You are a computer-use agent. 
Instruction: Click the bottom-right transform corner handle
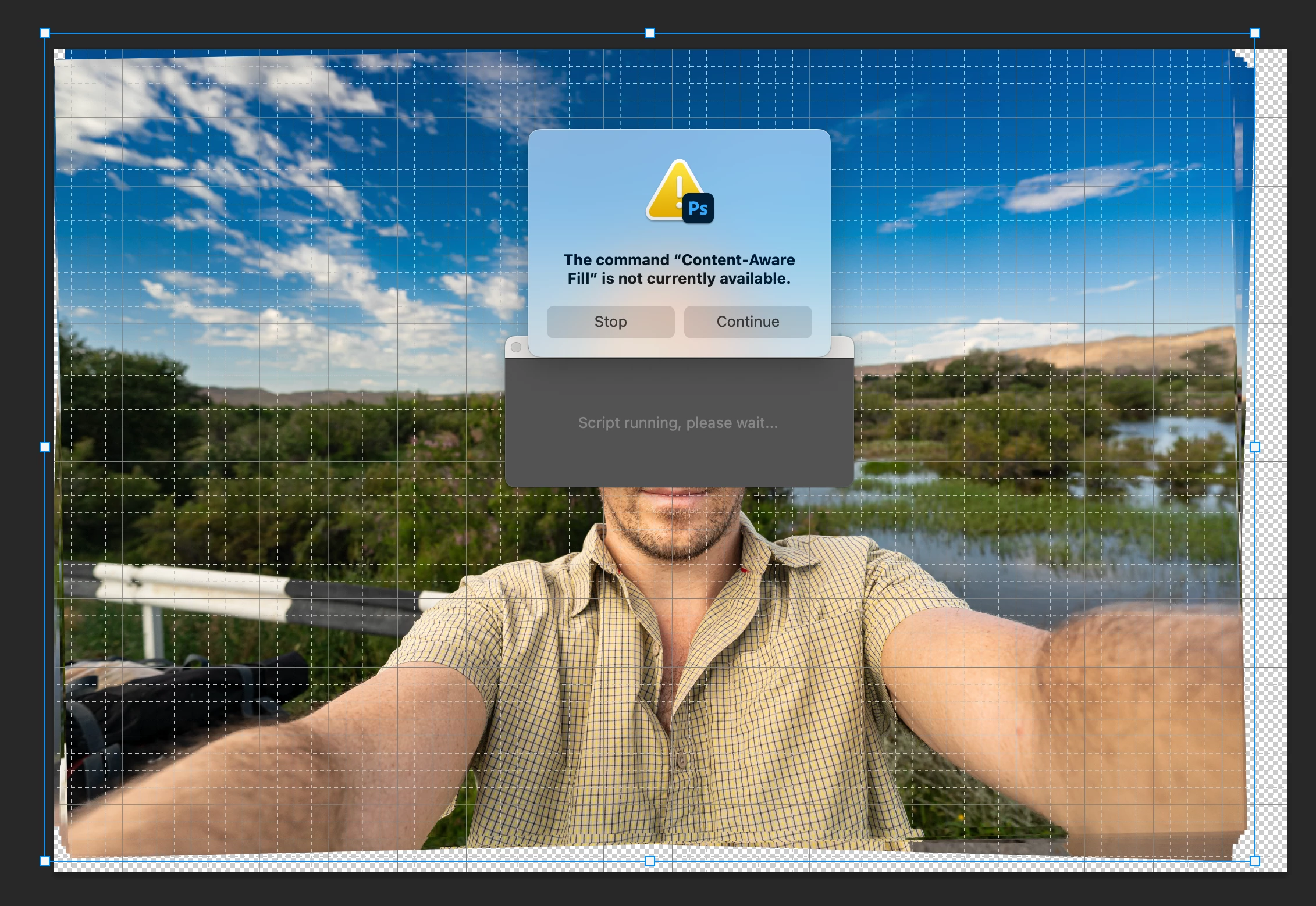click(x=1255, y=861)
